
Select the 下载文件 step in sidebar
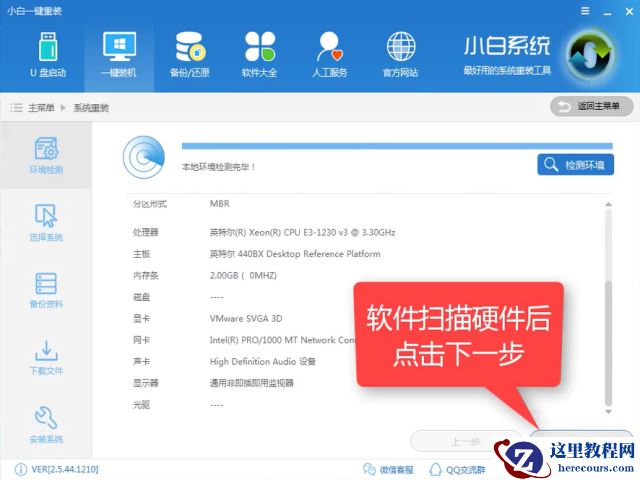(46, 358)
